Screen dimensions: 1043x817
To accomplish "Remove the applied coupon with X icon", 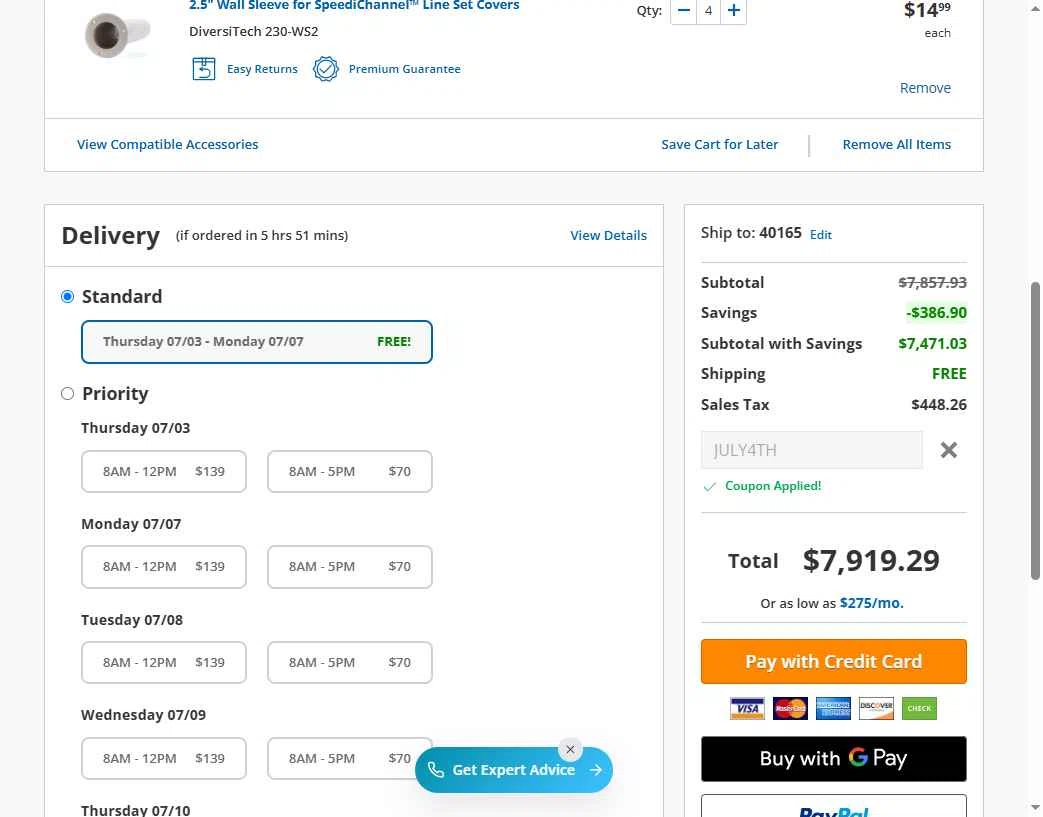I will [949, 450].
